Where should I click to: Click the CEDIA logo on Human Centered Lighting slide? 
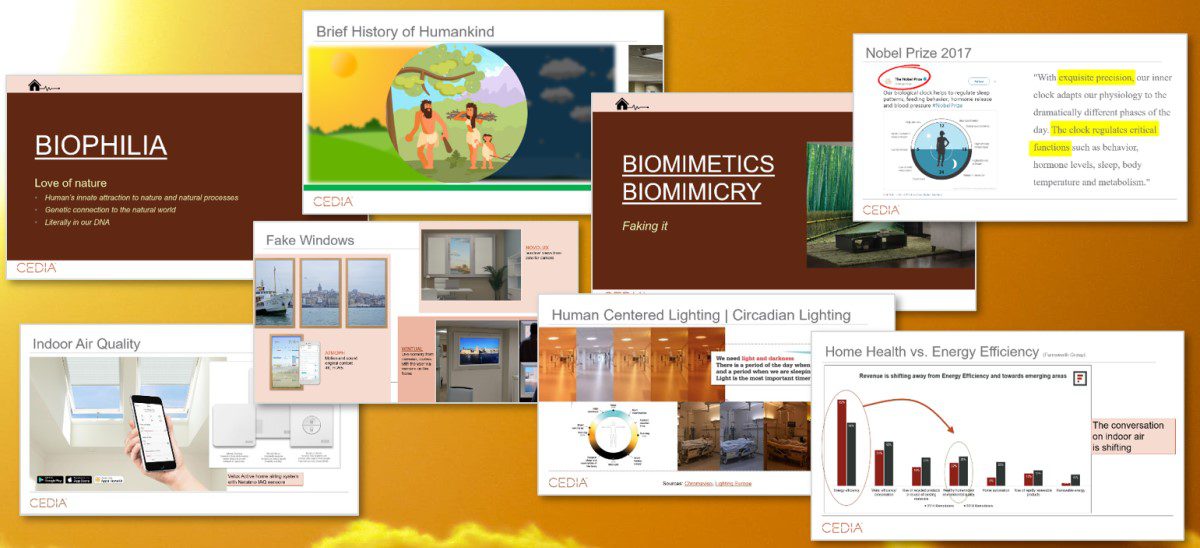click(x=568, y=482)
